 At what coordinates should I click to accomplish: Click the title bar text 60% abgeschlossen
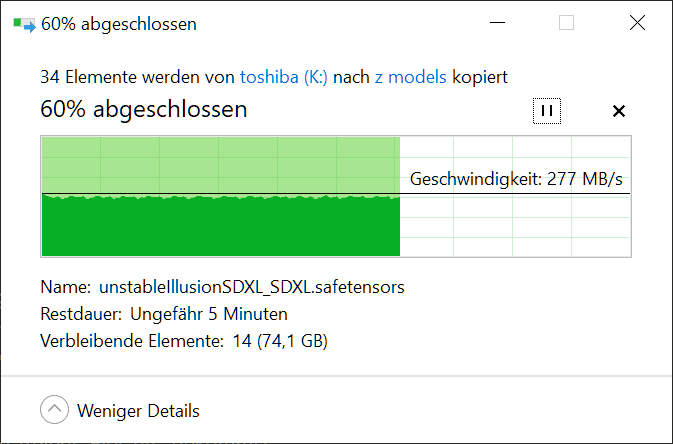(x=118, y=23)
